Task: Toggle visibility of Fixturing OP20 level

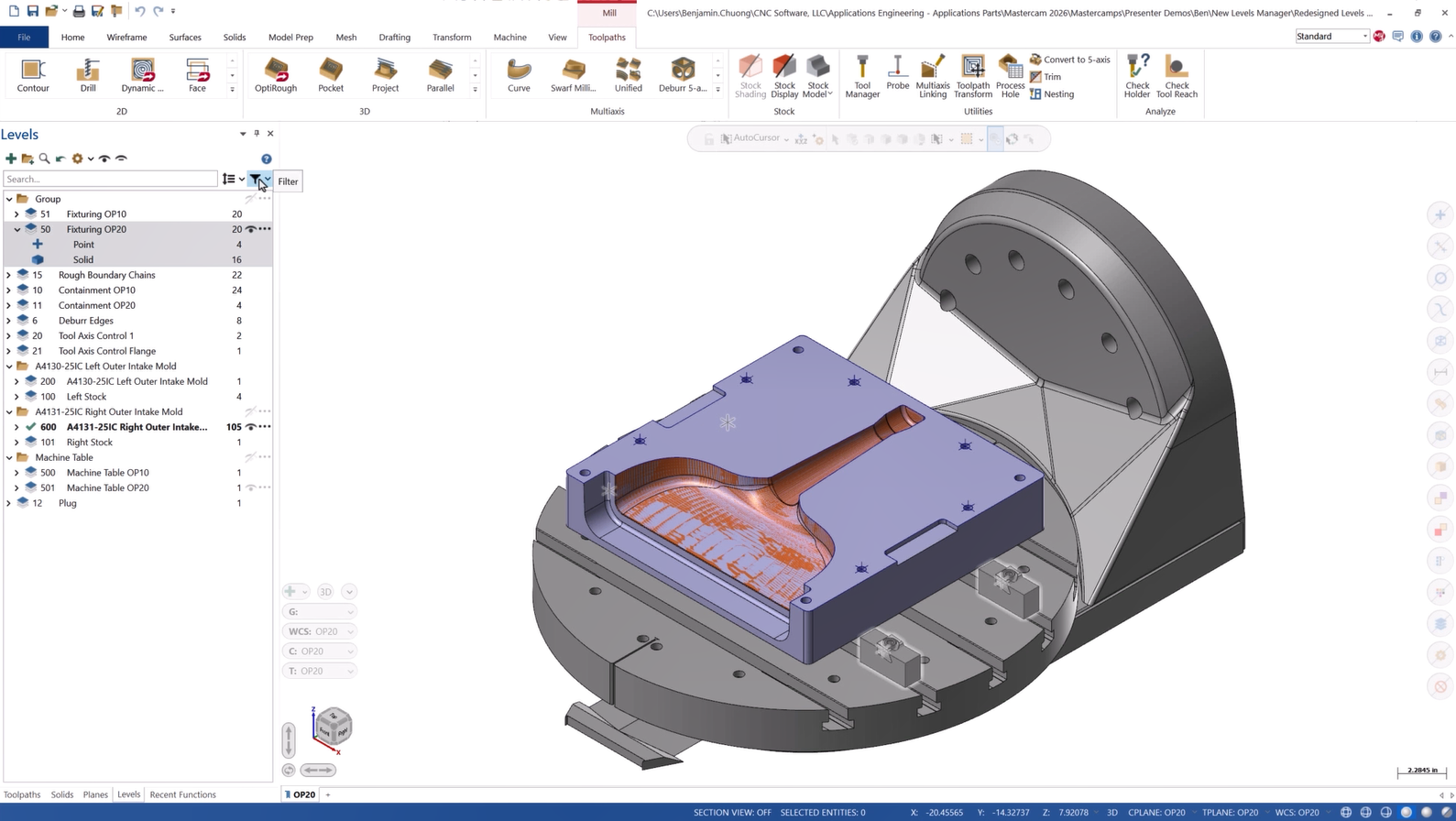Action: coord(250,229)
